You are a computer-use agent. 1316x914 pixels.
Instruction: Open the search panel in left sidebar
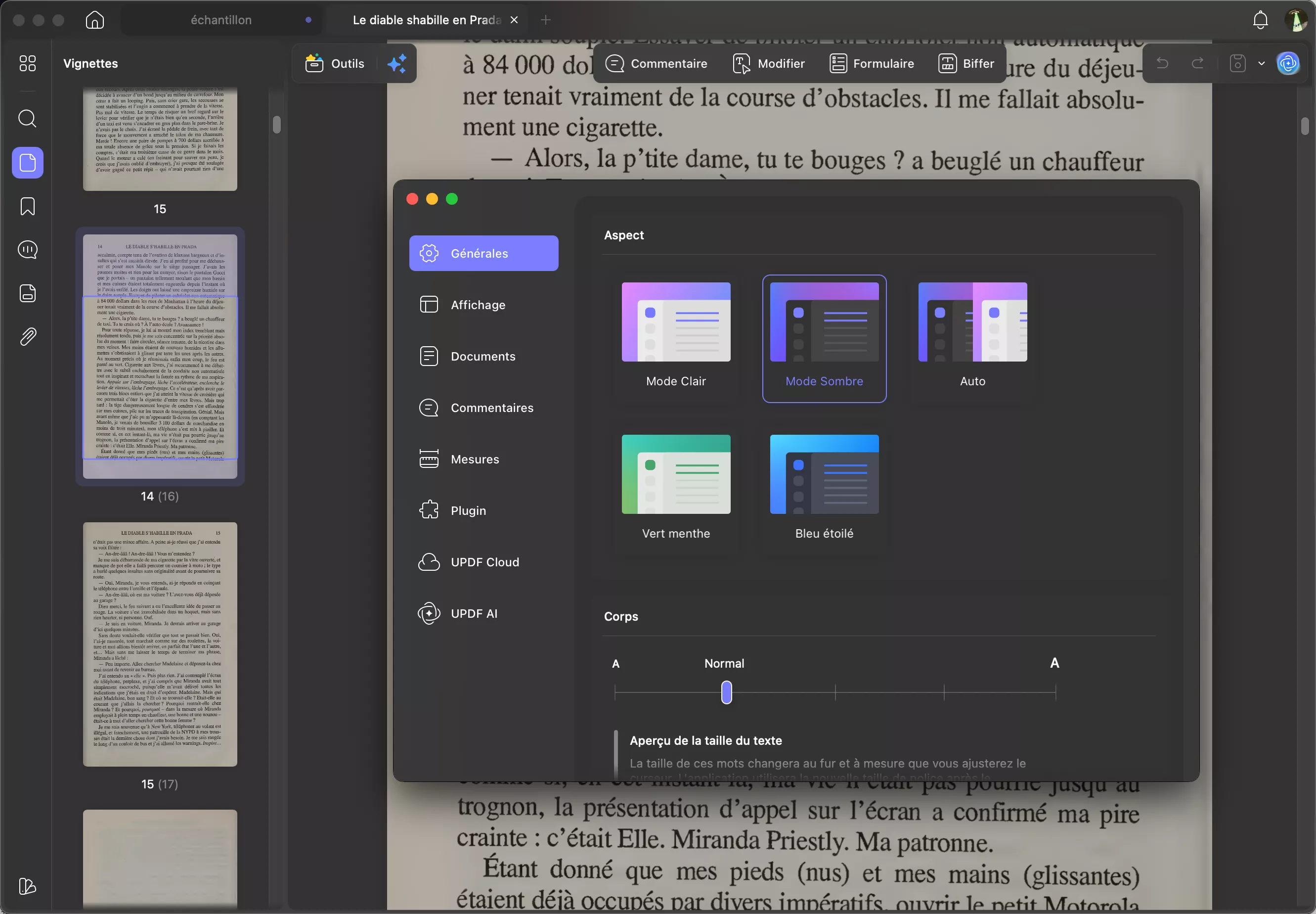pos(27,119)
